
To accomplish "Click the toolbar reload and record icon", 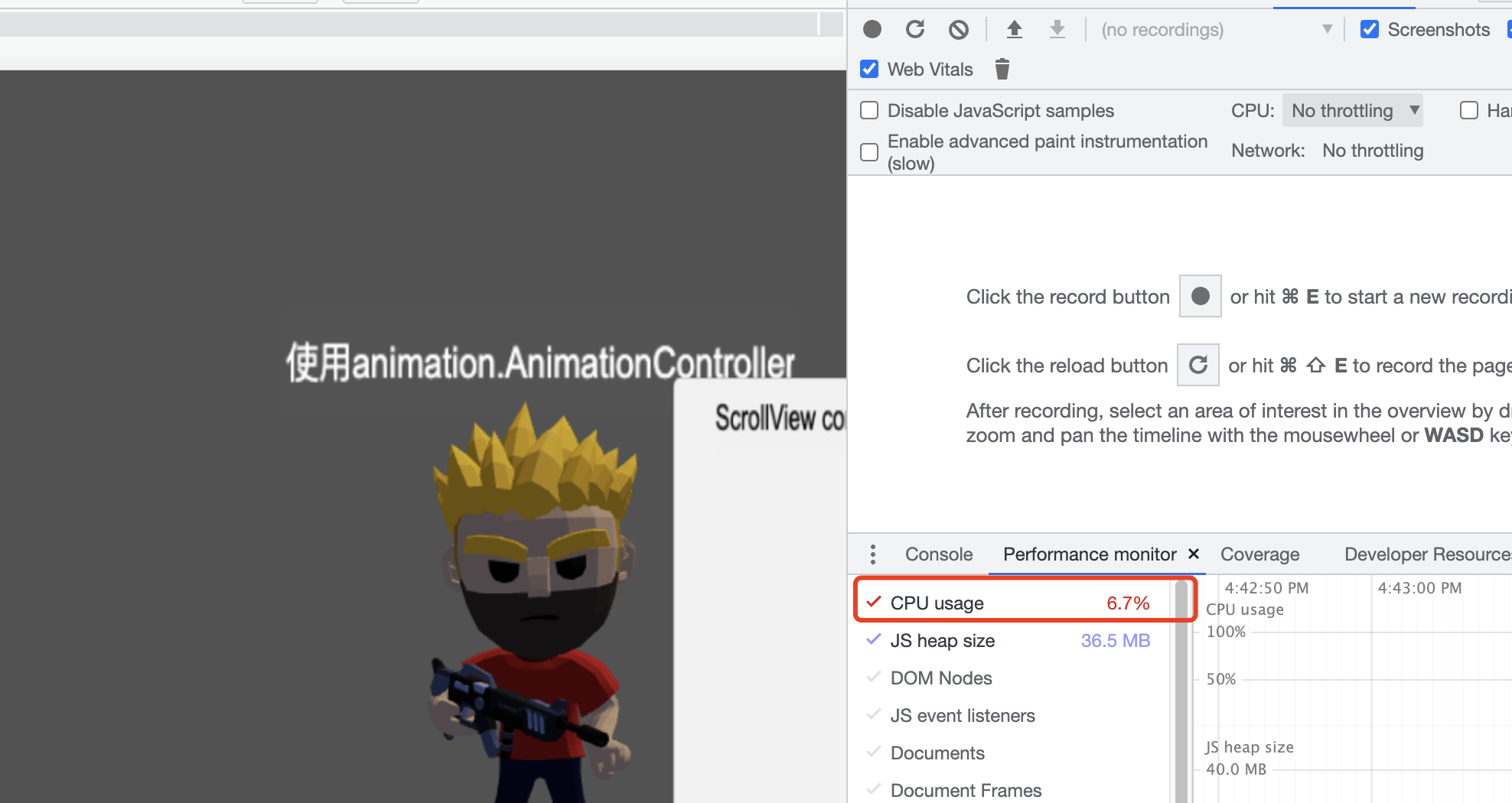I will (915, 30).
